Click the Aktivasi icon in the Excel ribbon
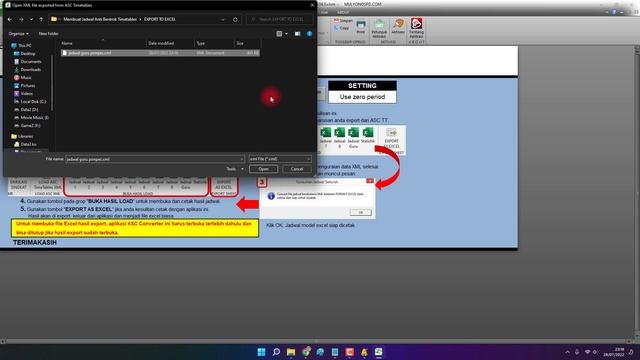640x360 pixels. click(398, 27)
